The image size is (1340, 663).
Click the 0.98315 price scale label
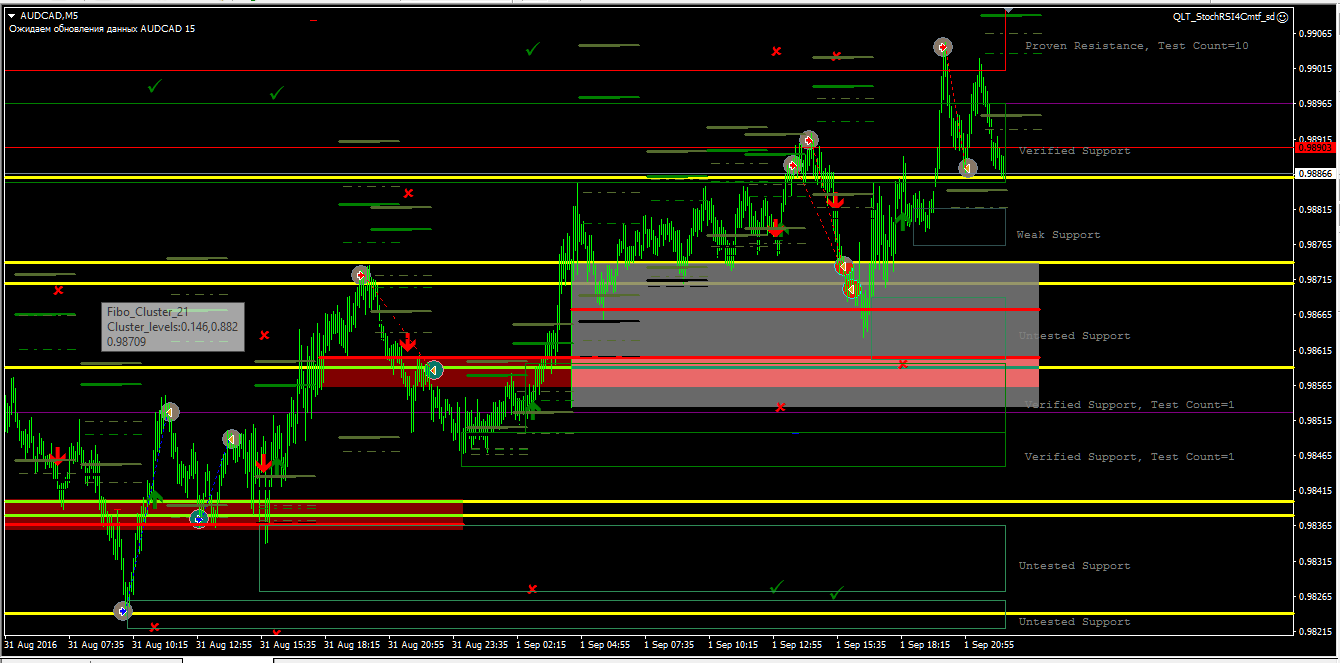click(1315, 561)
